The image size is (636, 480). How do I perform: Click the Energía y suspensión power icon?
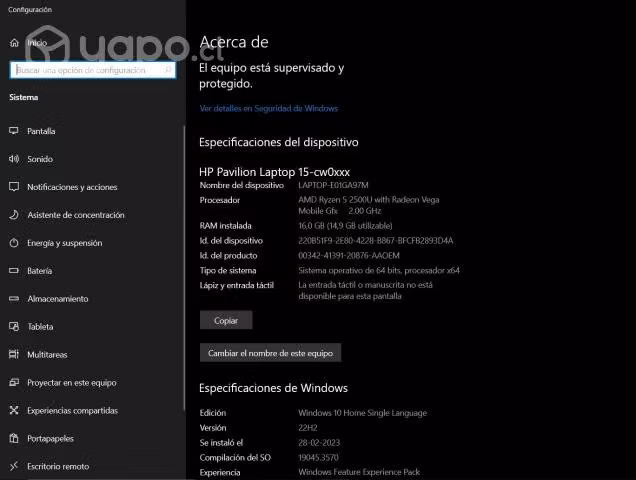click(14, 243)
